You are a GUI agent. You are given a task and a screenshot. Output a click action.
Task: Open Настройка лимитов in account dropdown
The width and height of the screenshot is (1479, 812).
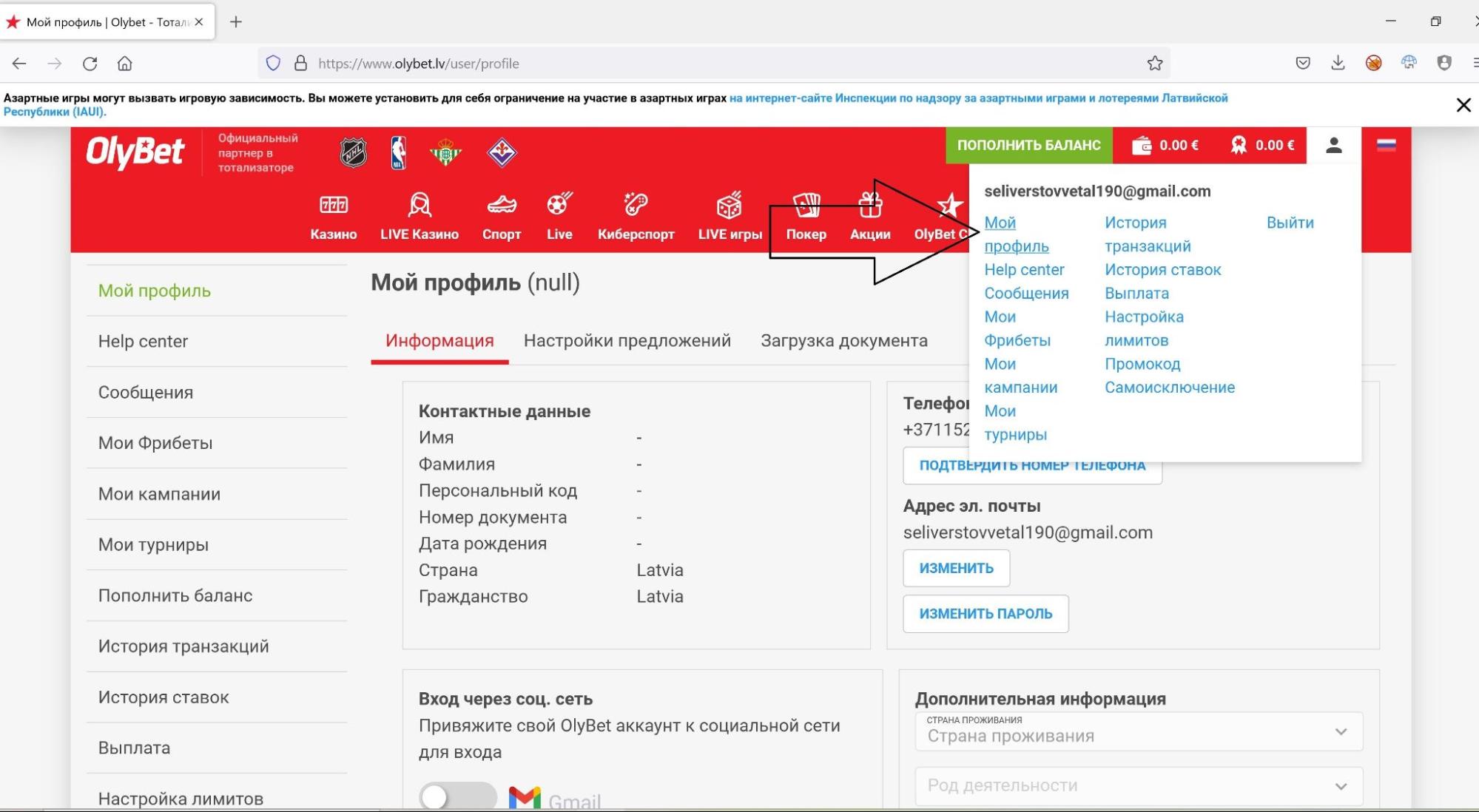1144,328
